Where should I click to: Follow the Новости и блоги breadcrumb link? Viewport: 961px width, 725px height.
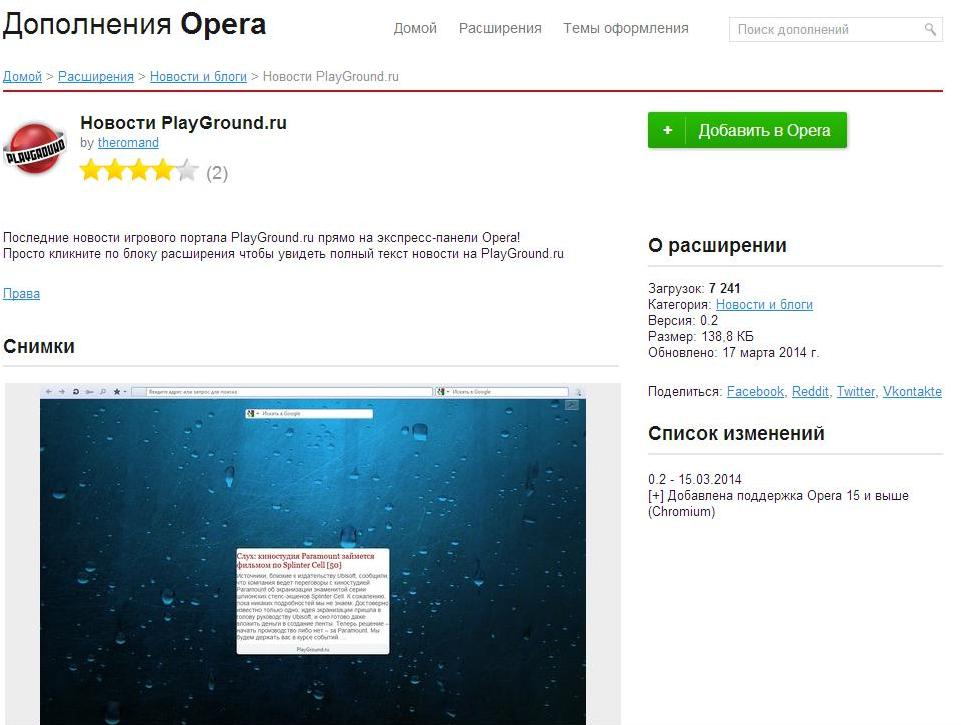point(198,77)
